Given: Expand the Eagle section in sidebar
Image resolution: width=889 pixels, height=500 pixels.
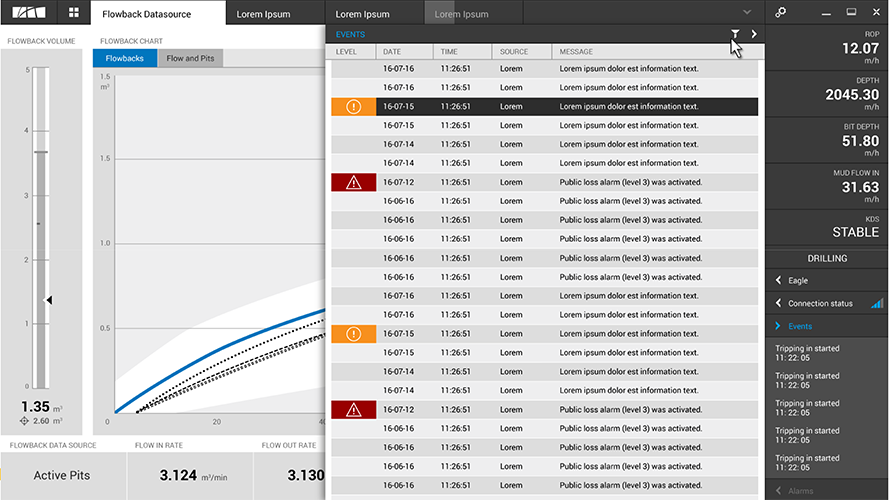Looking at the screenshot, I should click(x=779, y=281).
